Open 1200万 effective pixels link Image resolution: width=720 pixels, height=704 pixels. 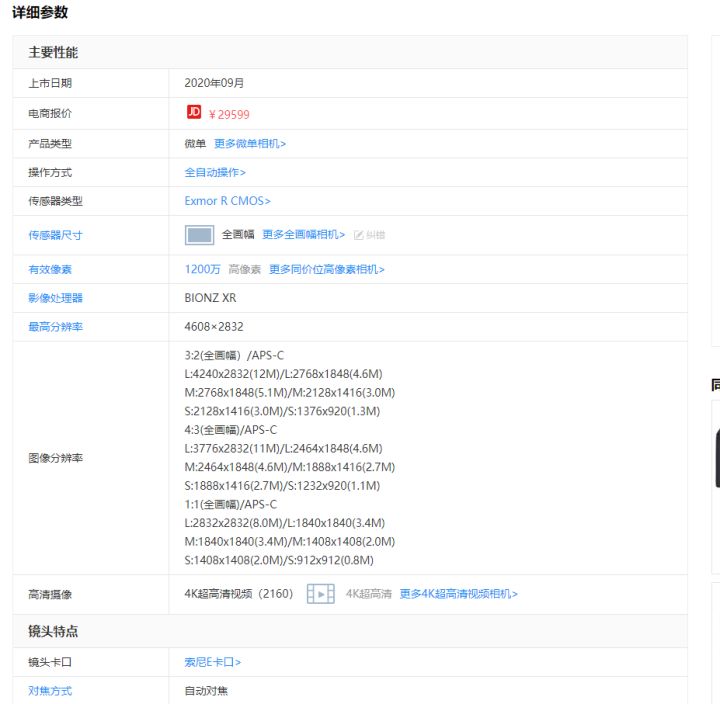coord(202,269)
